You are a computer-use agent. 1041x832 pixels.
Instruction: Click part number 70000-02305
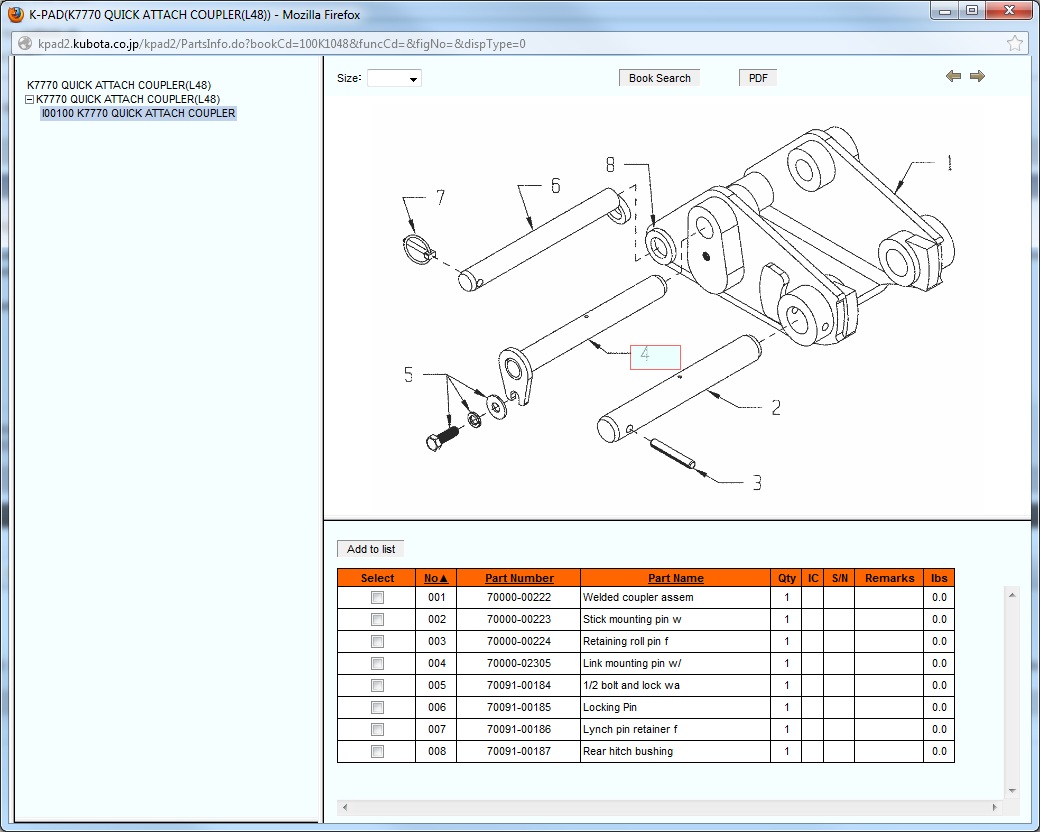(x=519, y=663)
